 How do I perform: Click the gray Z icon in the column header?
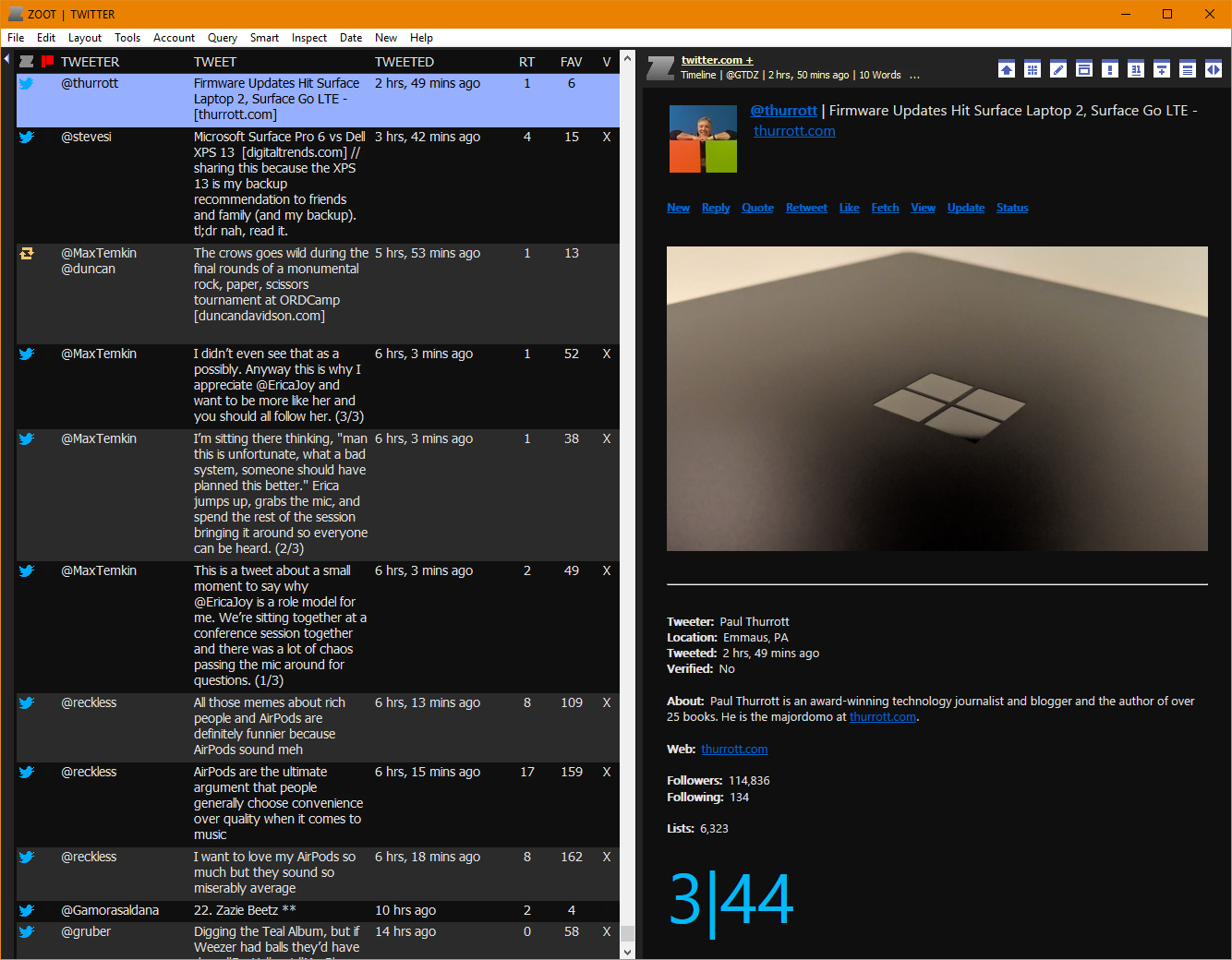pos(27,62)
